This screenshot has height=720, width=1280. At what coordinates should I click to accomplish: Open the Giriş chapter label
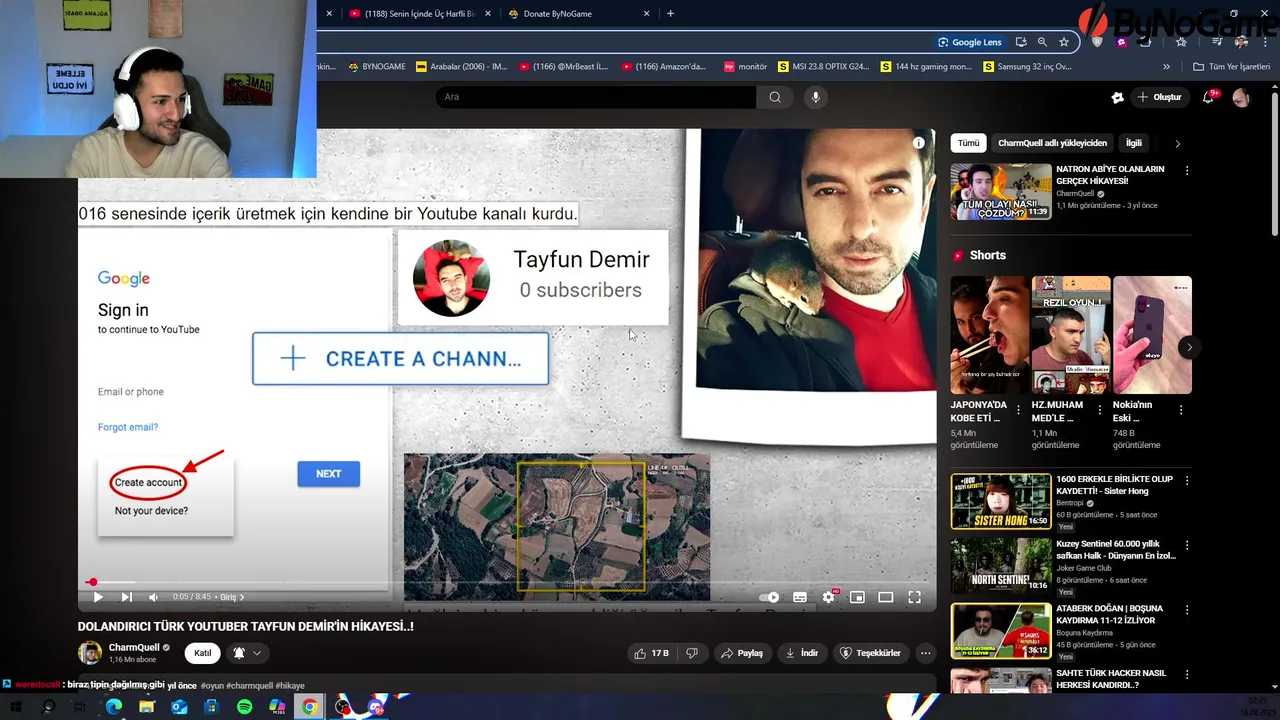231,597
